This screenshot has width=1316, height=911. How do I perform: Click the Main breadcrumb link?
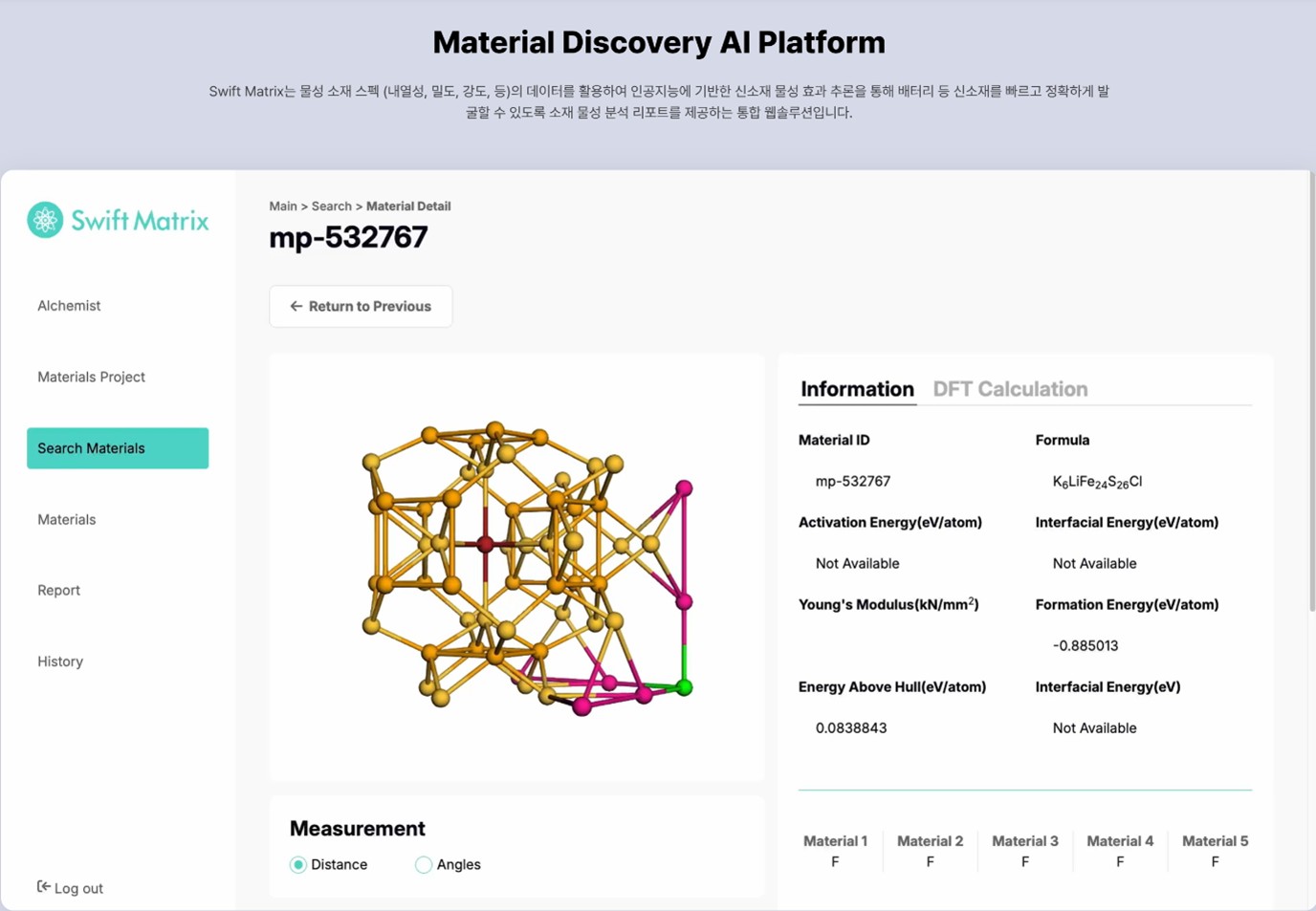tap(282, 206)
